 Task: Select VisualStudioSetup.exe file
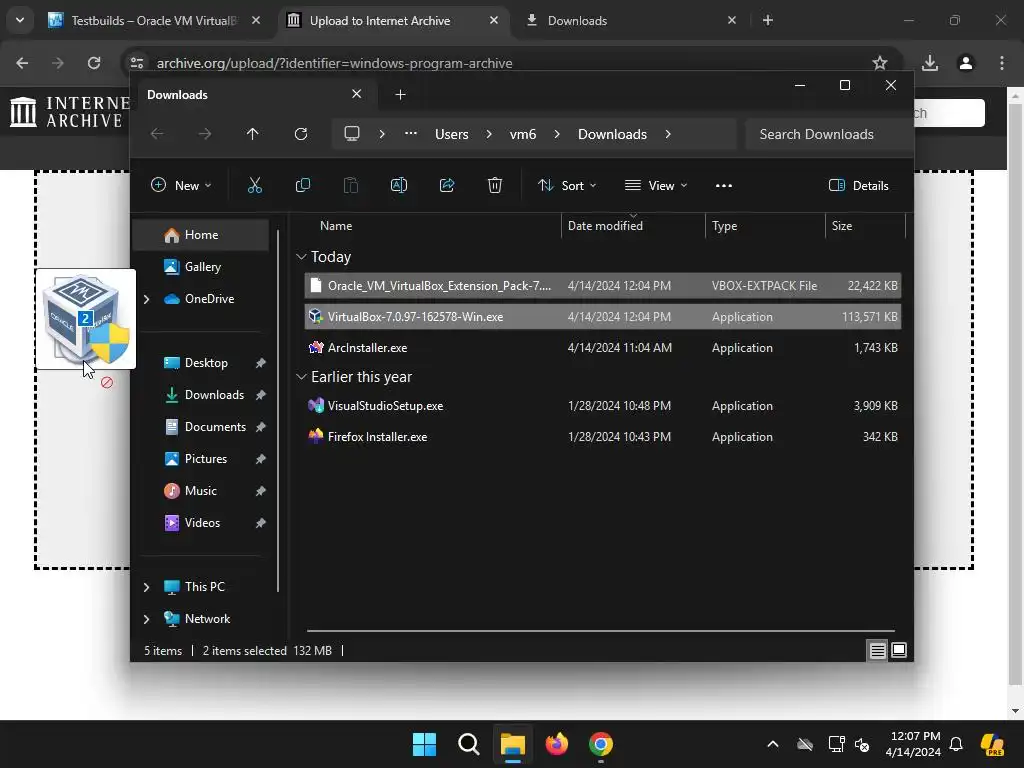point(603,406)
